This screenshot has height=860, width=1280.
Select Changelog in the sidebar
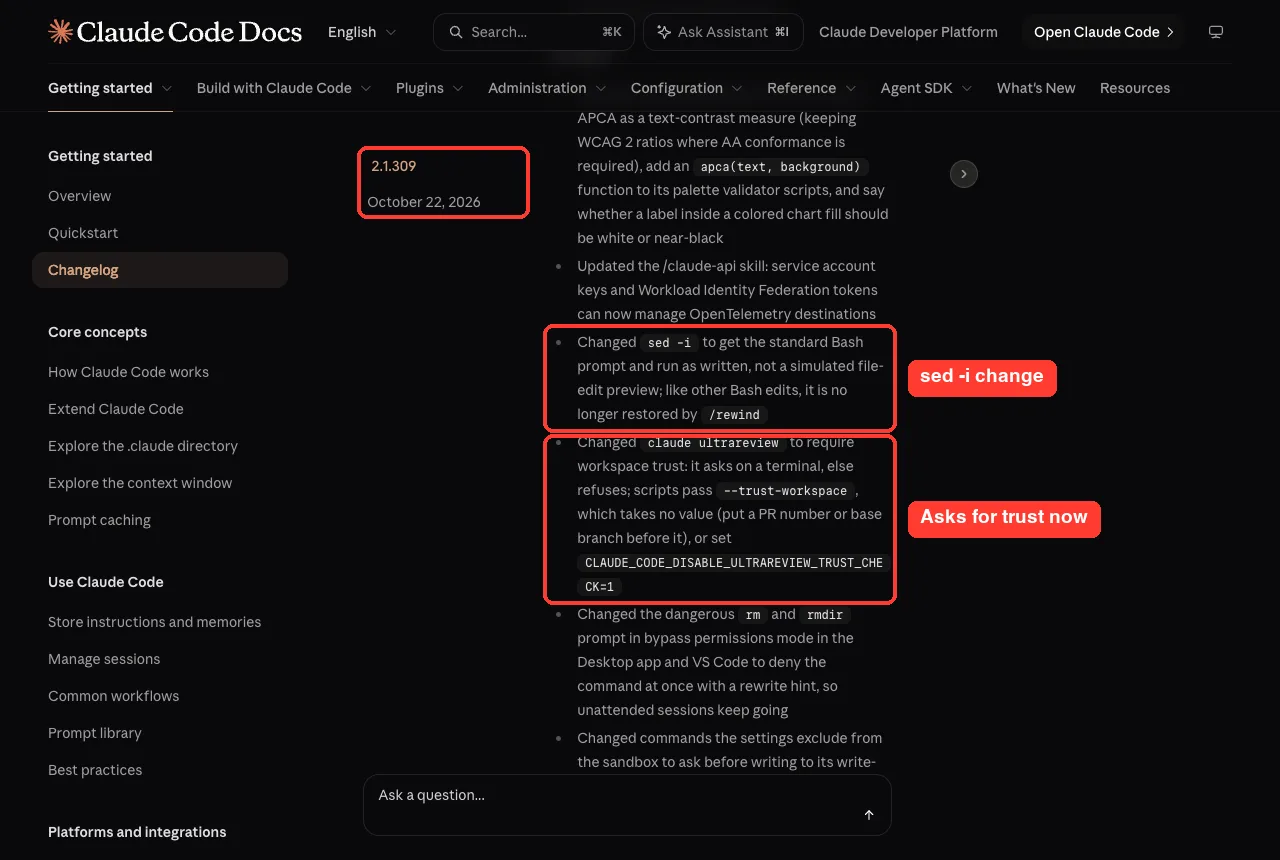coord(160,270)
